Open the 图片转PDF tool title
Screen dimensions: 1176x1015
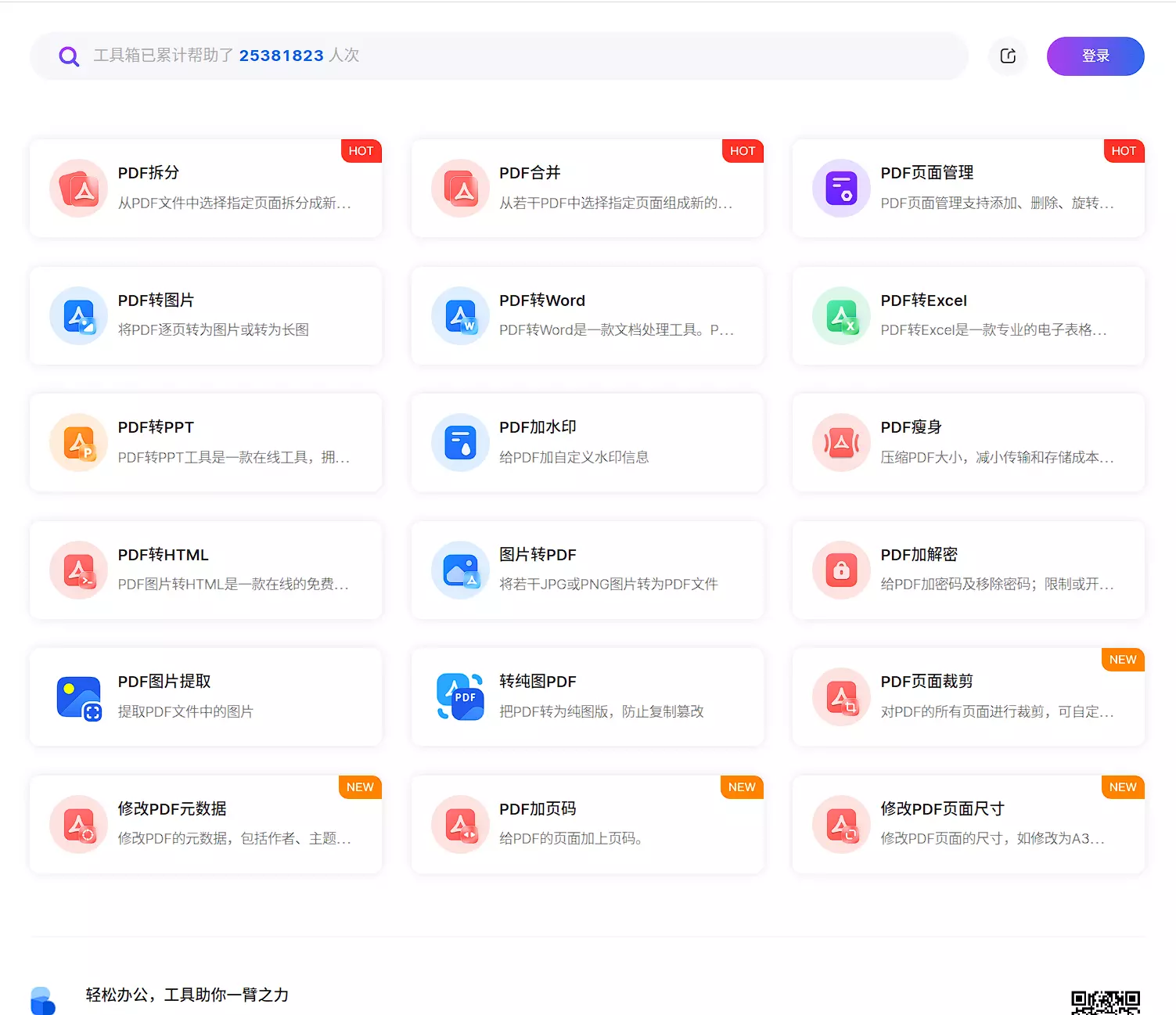[538, 555]
